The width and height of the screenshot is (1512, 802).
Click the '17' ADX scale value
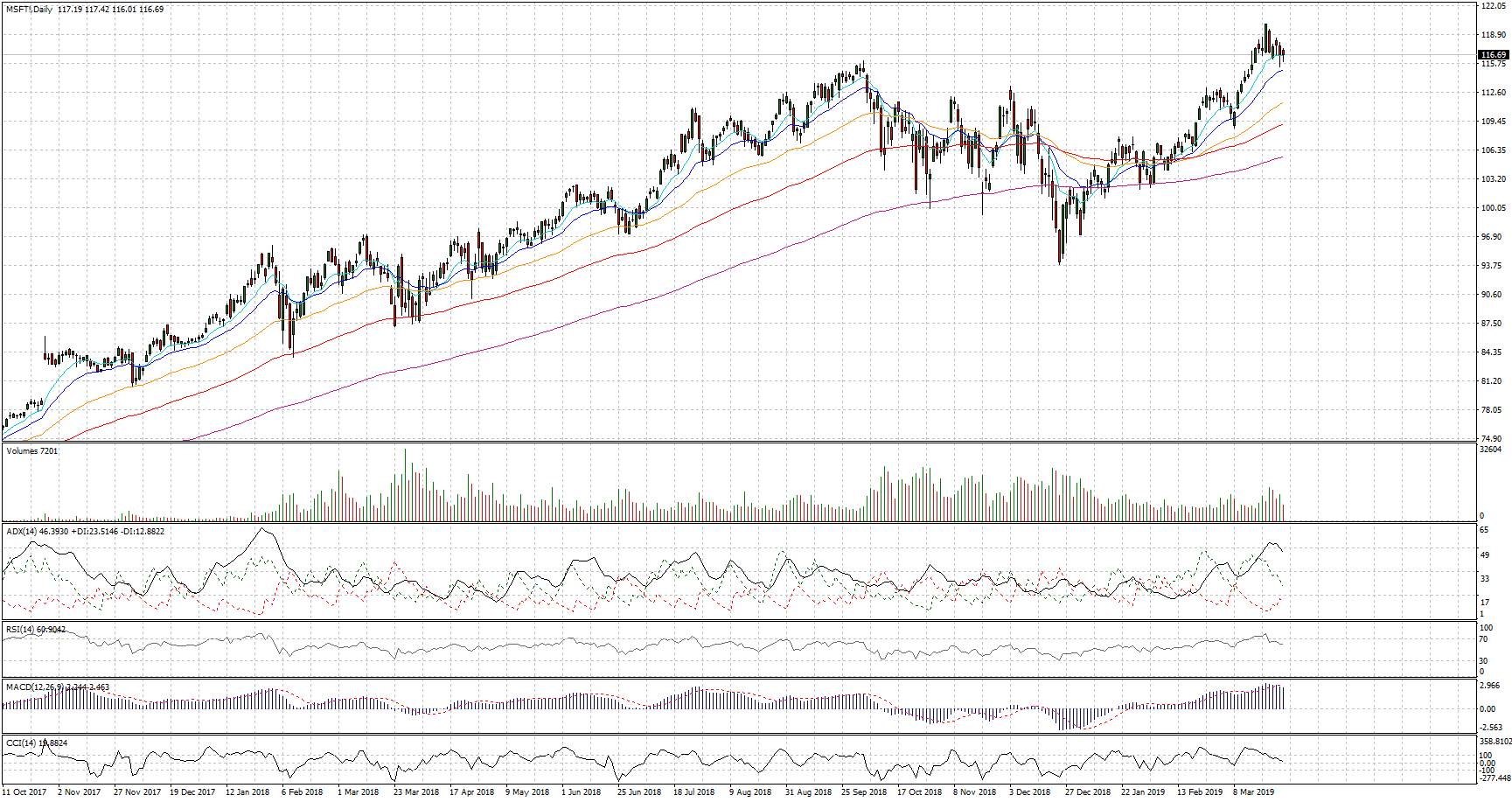coord(1484,603)
